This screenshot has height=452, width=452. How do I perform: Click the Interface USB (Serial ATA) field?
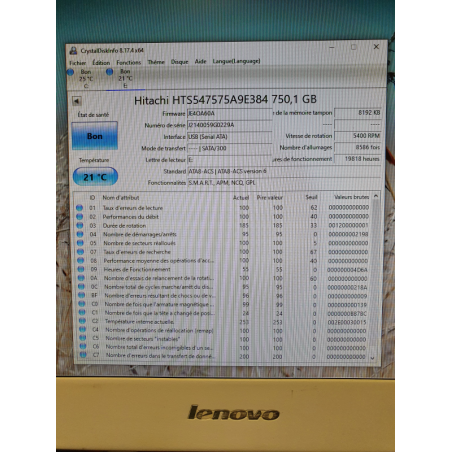click(230, 137)
